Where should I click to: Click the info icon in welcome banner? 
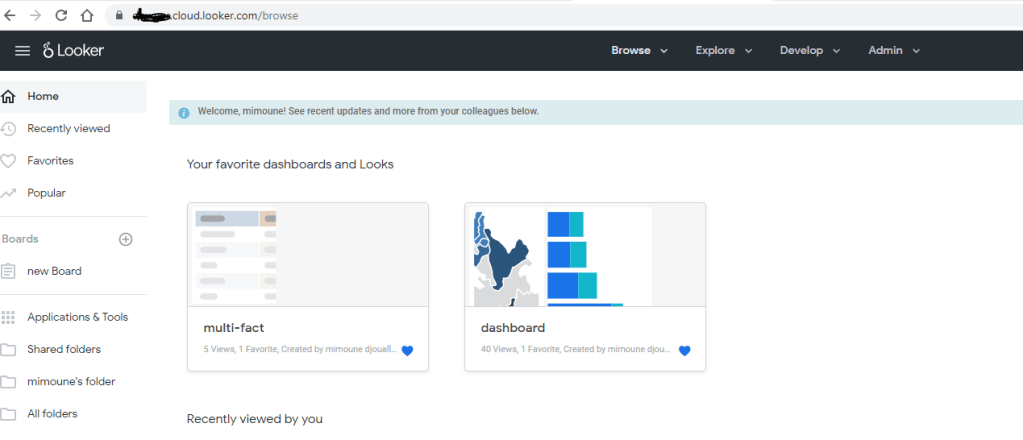tap(184, 112)
